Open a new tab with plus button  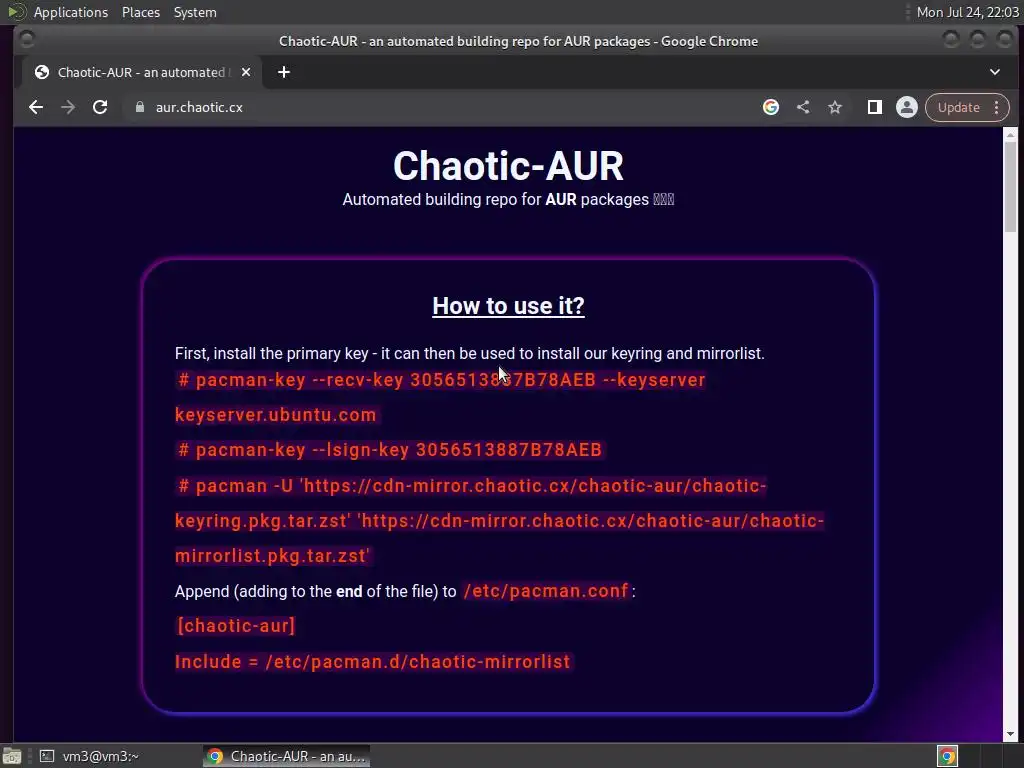tap(283, 72)
